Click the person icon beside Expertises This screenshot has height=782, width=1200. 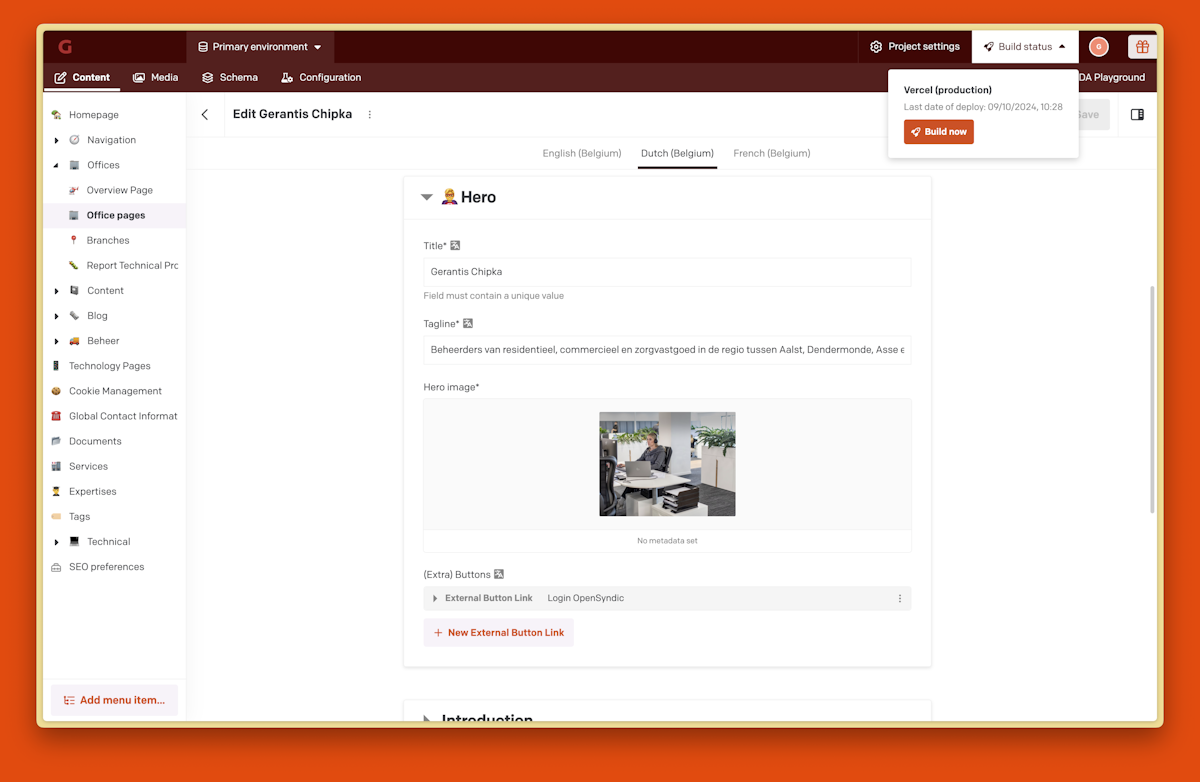tap(56, 491)
